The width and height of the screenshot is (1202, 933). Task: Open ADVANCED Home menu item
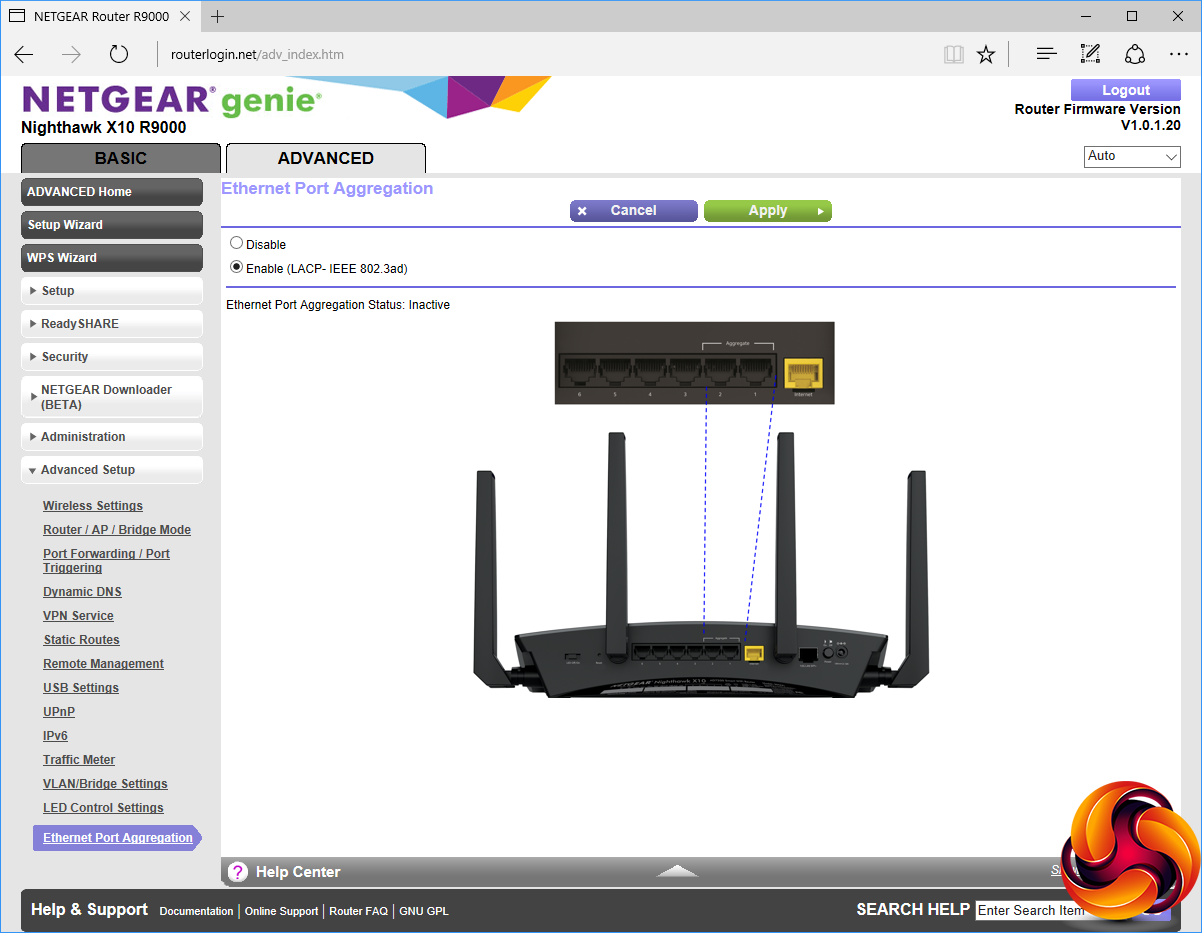[x=112, y=192]
